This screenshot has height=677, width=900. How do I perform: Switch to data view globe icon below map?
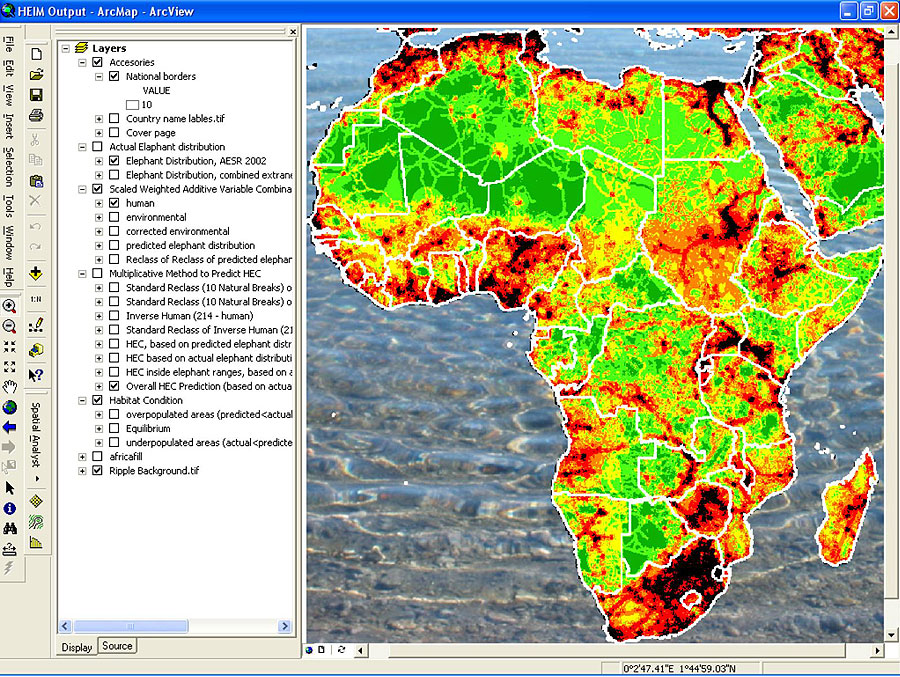(309, 650)
